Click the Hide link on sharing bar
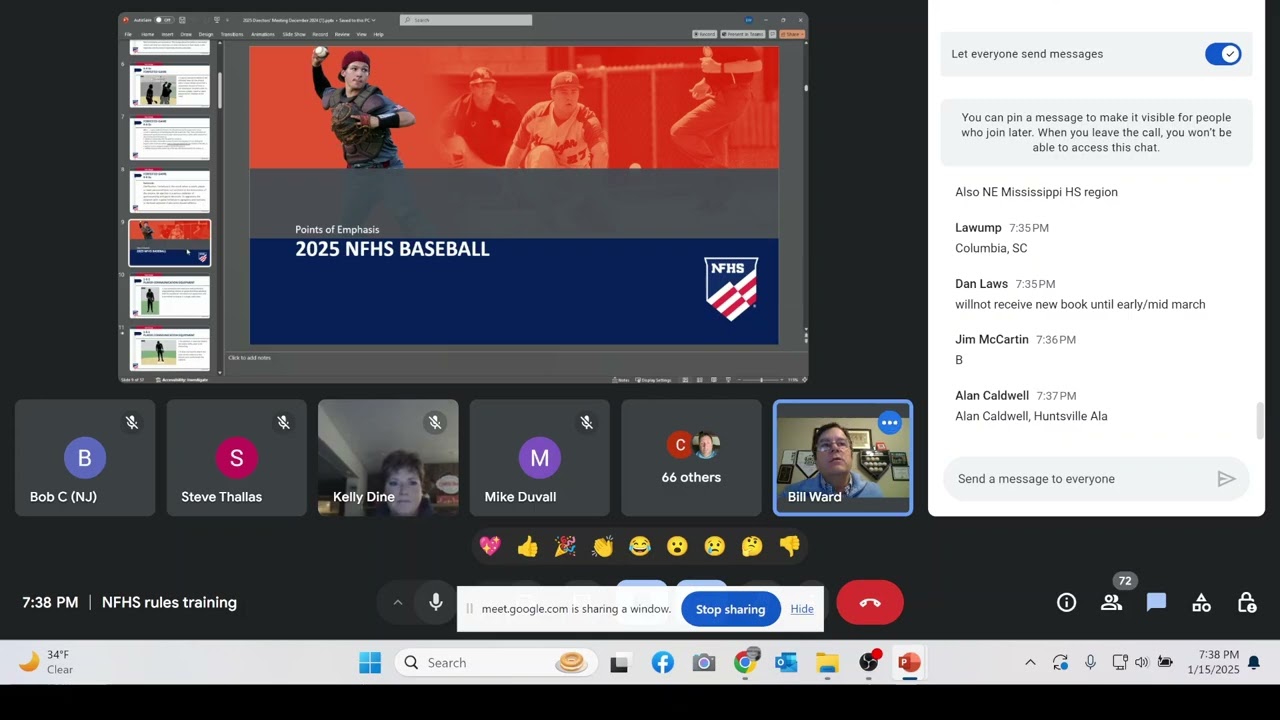Viewport: 1280px width, 720px height. [802, 609]
